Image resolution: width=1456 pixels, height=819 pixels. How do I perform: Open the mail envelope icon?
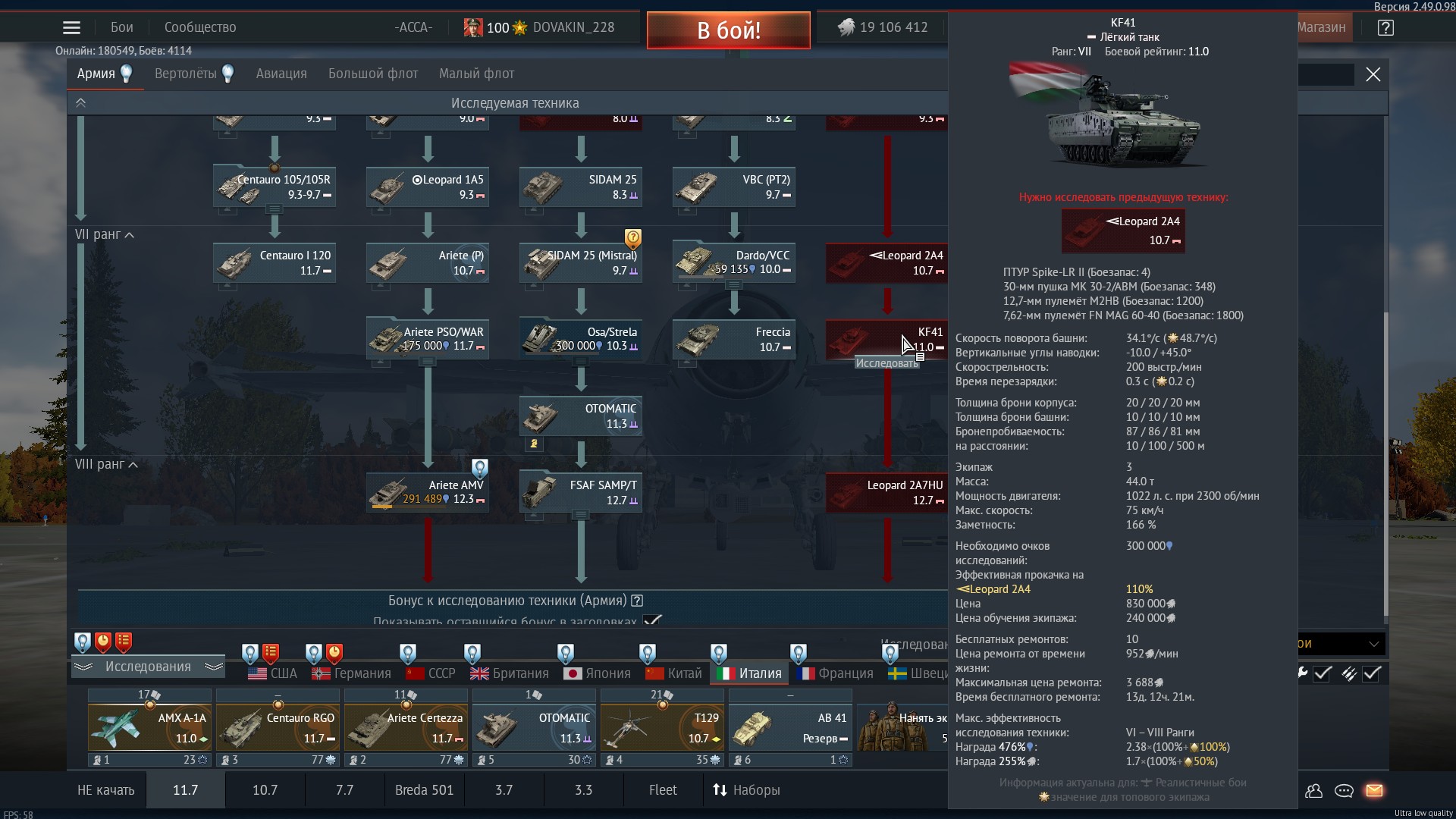tap(1374, 791)
